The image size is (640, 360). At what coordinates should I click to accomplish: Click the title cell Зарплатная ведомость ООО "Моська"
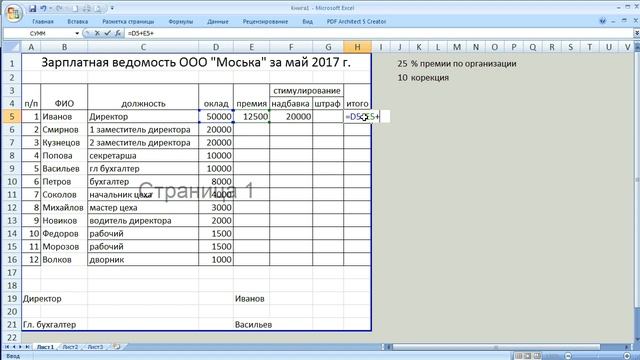(x=196, y=62)
